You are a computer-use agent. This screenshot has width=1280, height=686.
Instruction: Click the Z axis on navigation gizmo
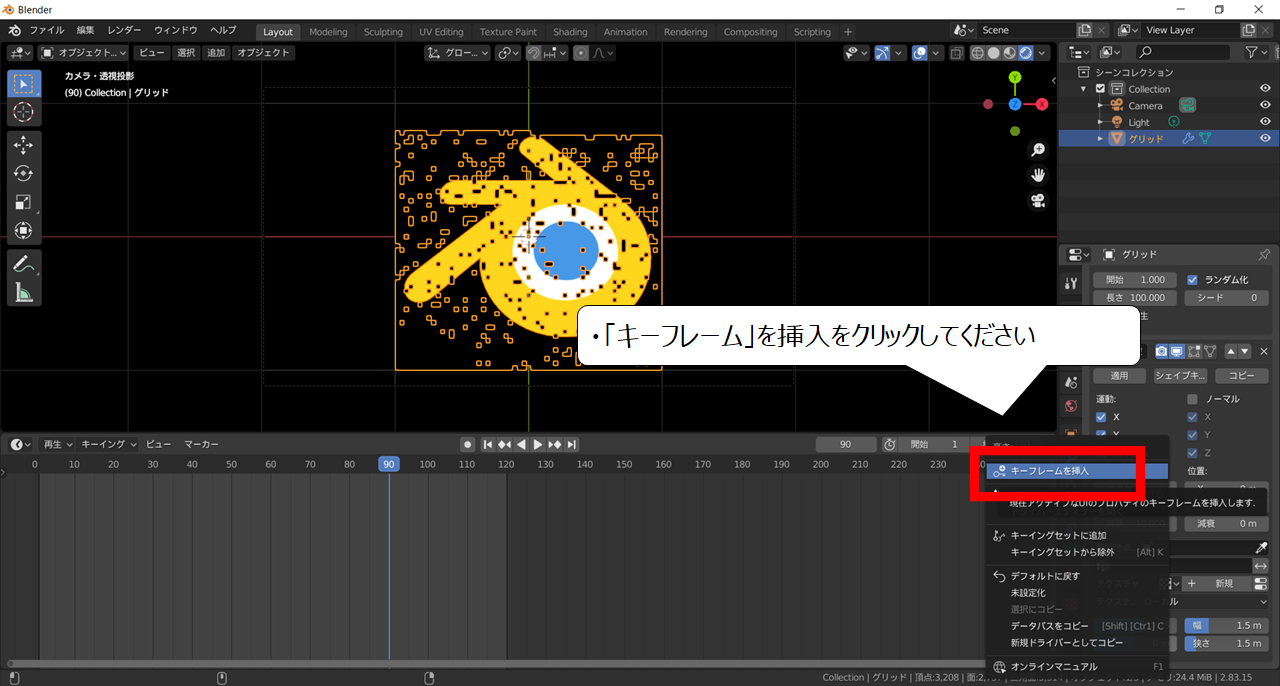(x=1015, y=104)
